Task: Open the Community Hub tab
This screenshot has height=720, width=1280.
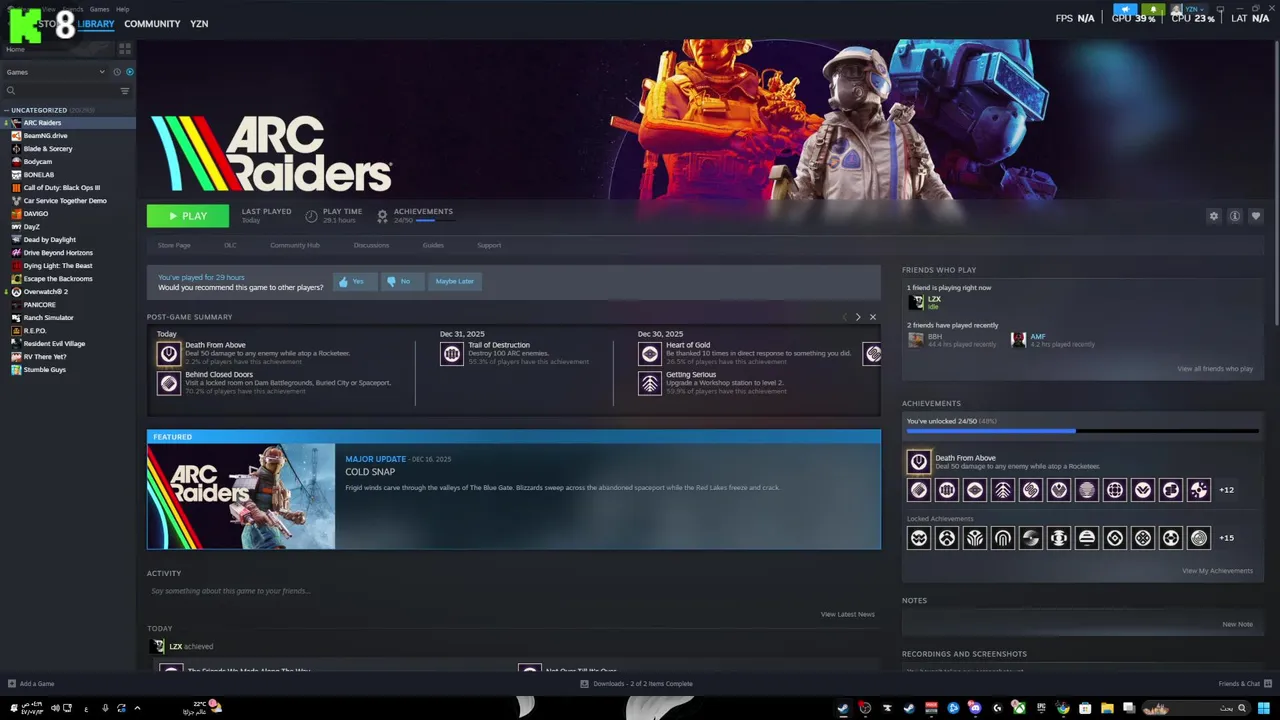Action: tap(295, 245)
